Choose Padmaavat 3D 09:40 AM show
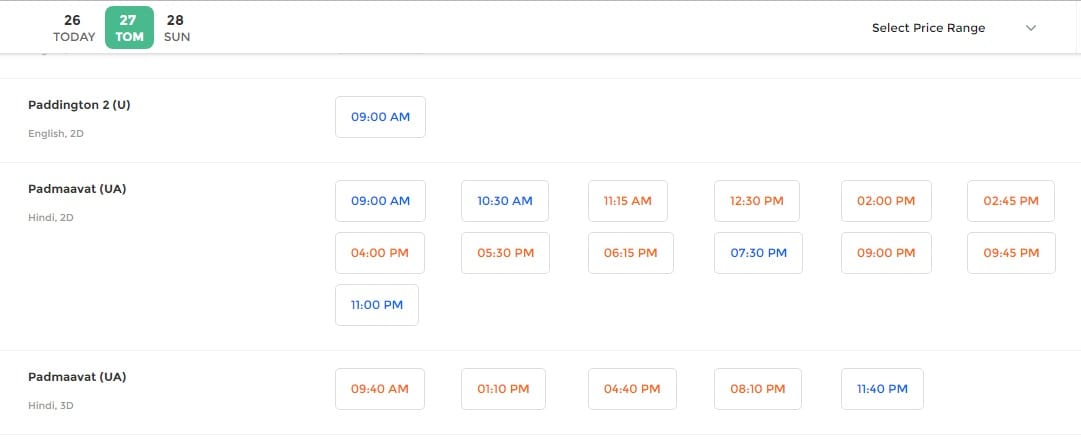 pos(380,388)
